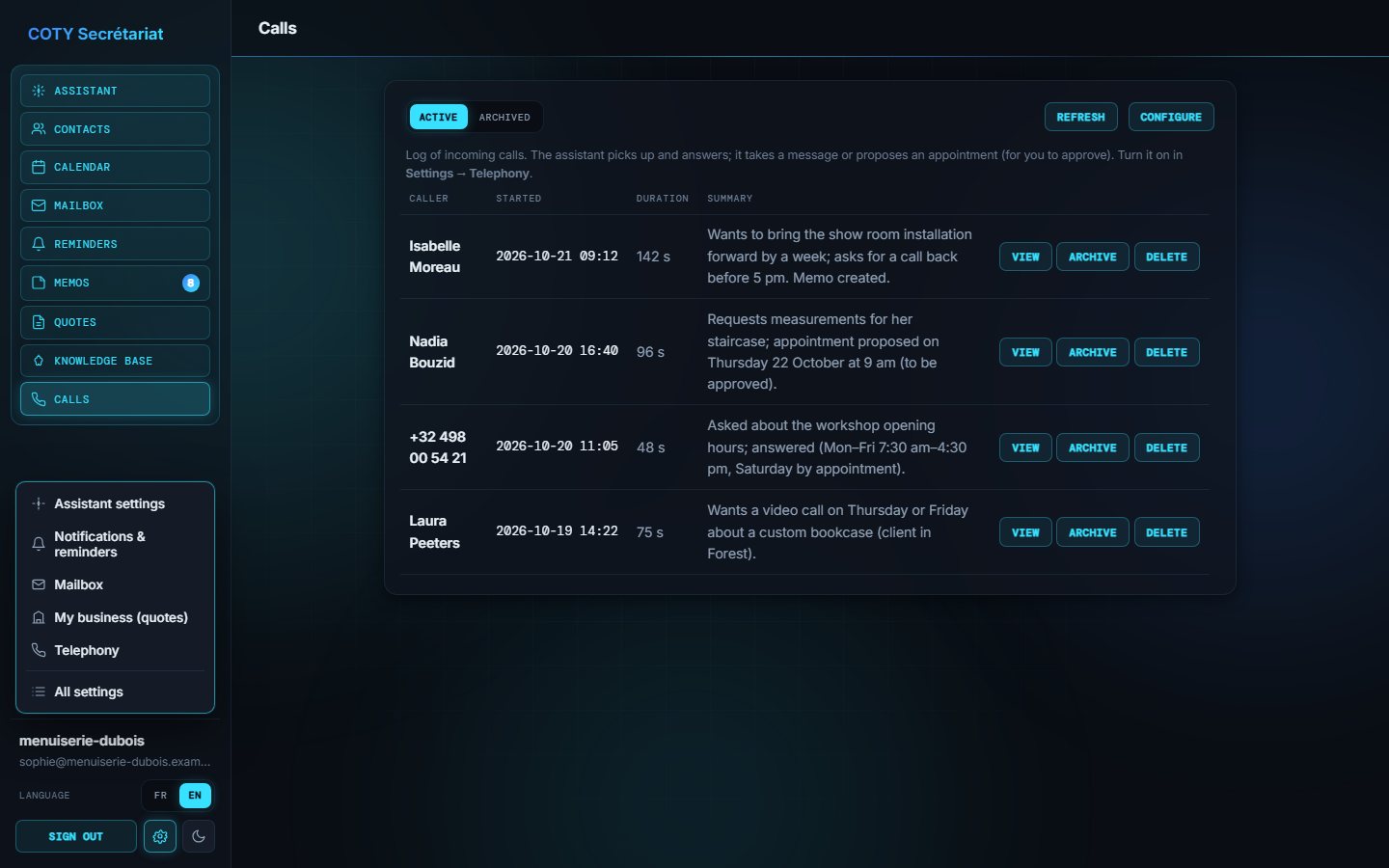Click the Assistant sparkle icon in sidebar
Image resolution: width=1389 pixels, height=868 pixels.
pyautogui.click(x=39, y=91)
